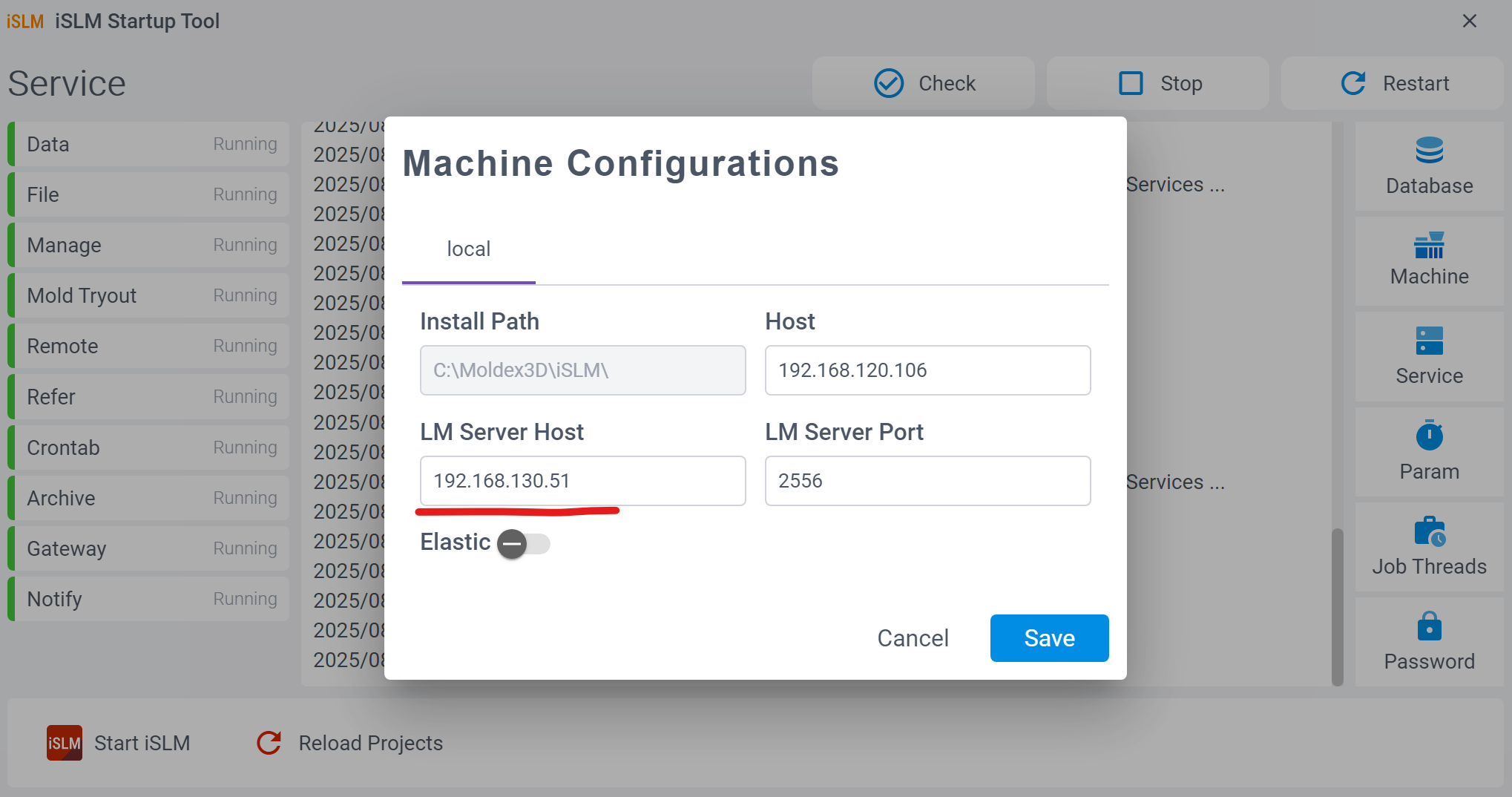
Task: Click Reload Projects
Action: (349, 743)
